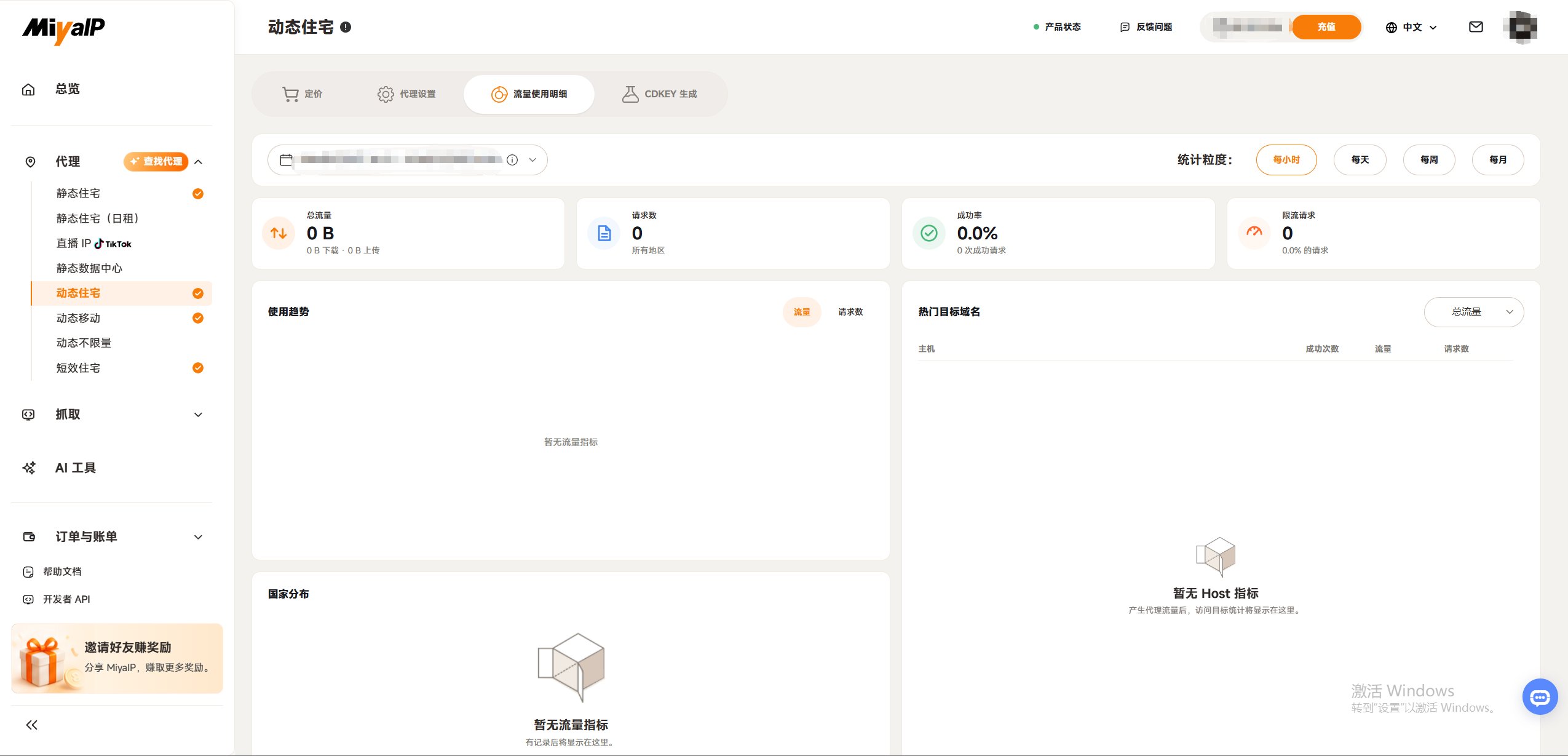Open the 流量使用明细 tab
The height and width of the screenshot is (756, 1568).
[x=529, y=94]
